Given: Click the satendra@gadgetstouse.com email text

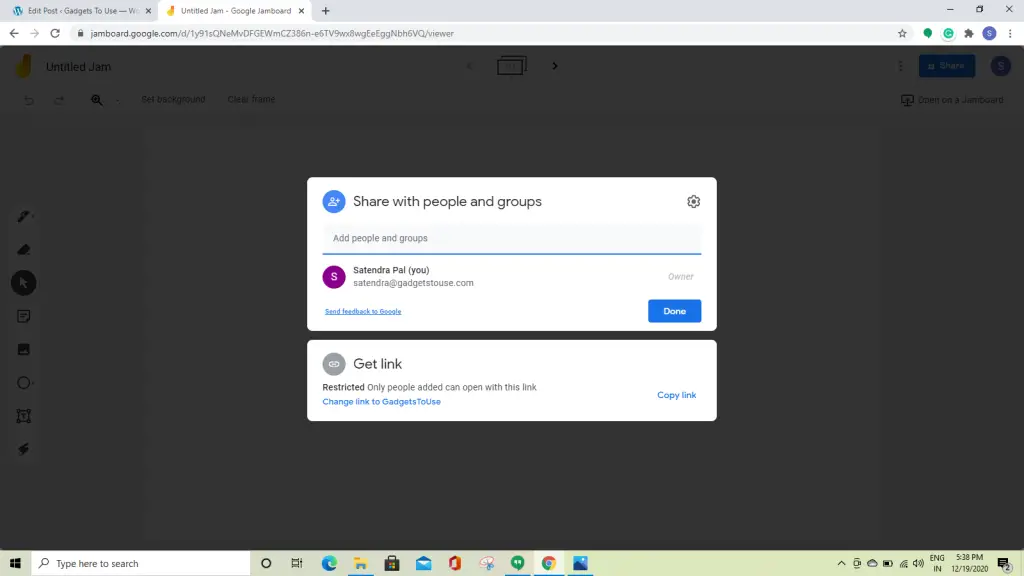Looking at the screenshot, I should [x=413, y=283].
